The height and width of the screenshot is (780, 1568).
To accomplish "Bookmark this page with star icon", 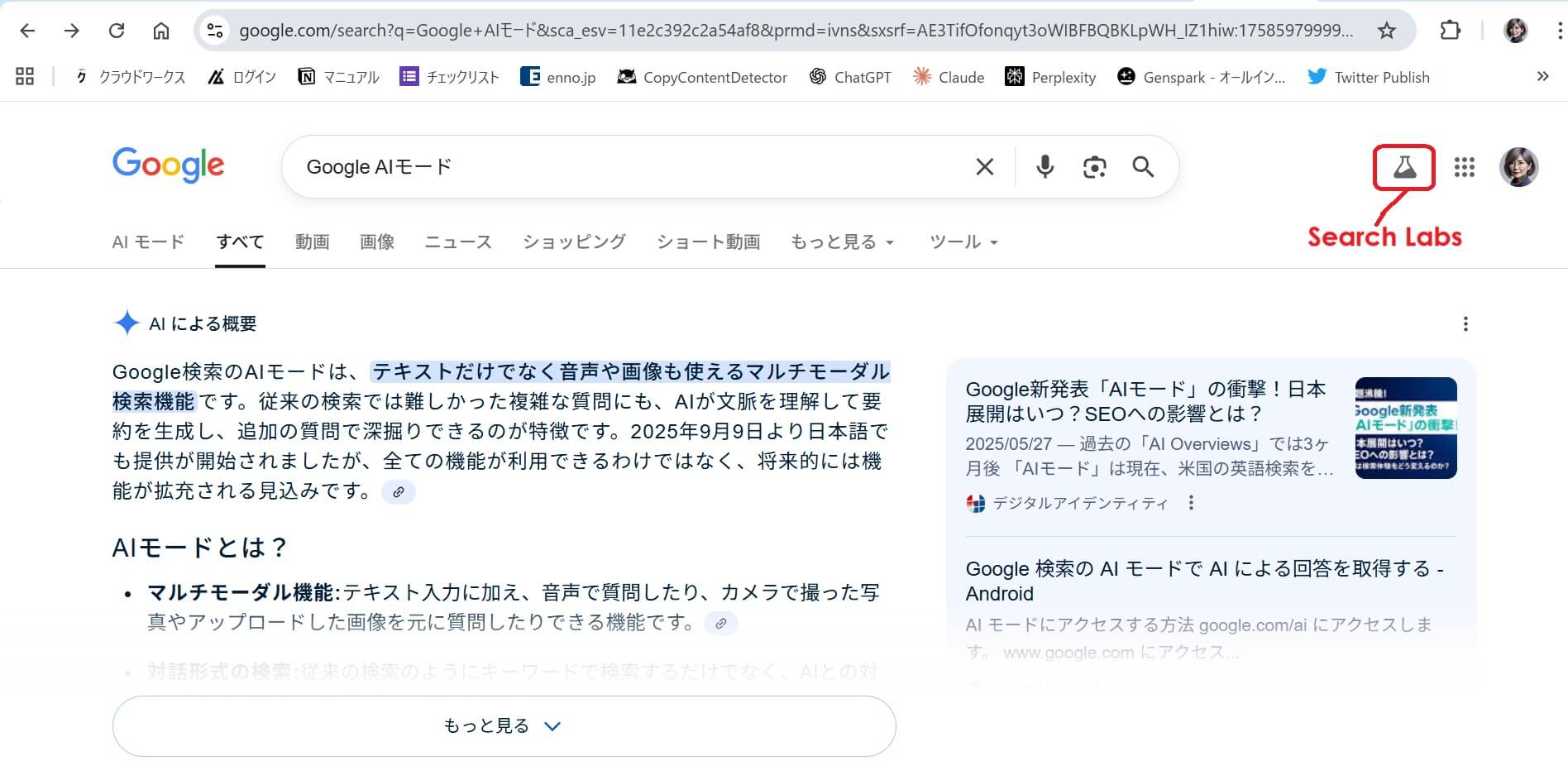I will (1387, 31).
